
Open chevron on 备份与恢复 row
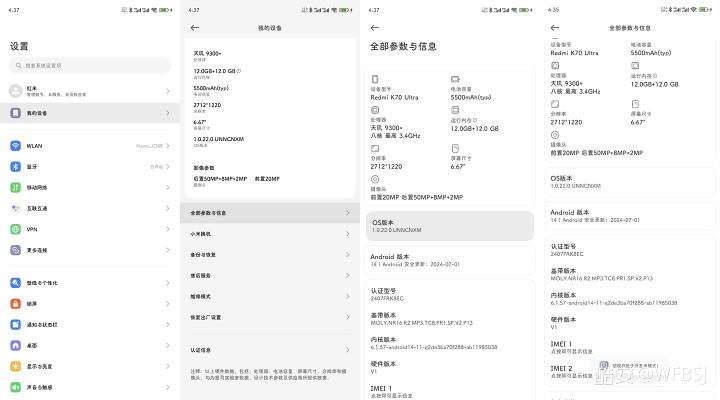348,254
